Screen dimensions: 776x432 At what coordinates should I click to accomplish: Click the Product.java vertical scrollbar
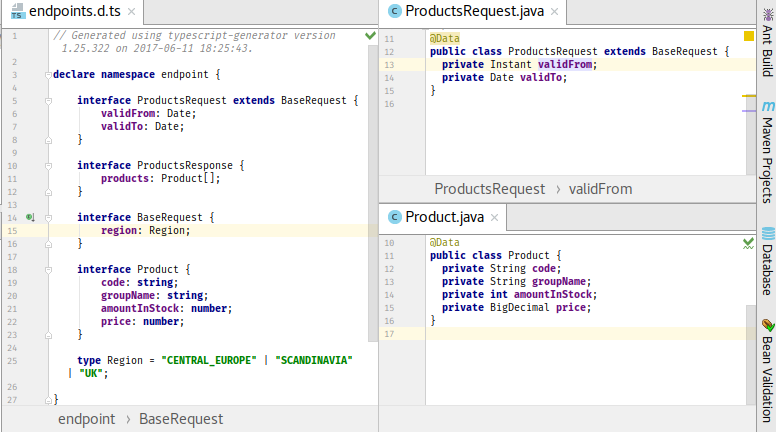point(751,355)
